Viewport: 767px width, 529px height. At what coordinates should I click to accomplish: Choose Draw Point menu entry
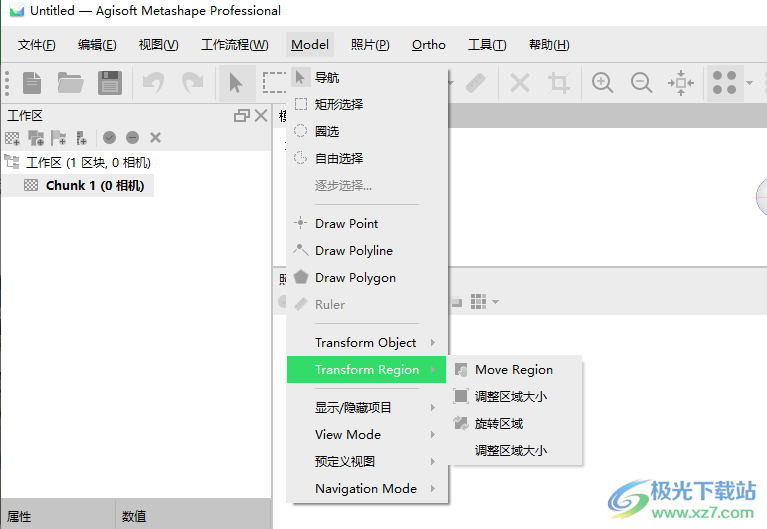pos(367,224)
